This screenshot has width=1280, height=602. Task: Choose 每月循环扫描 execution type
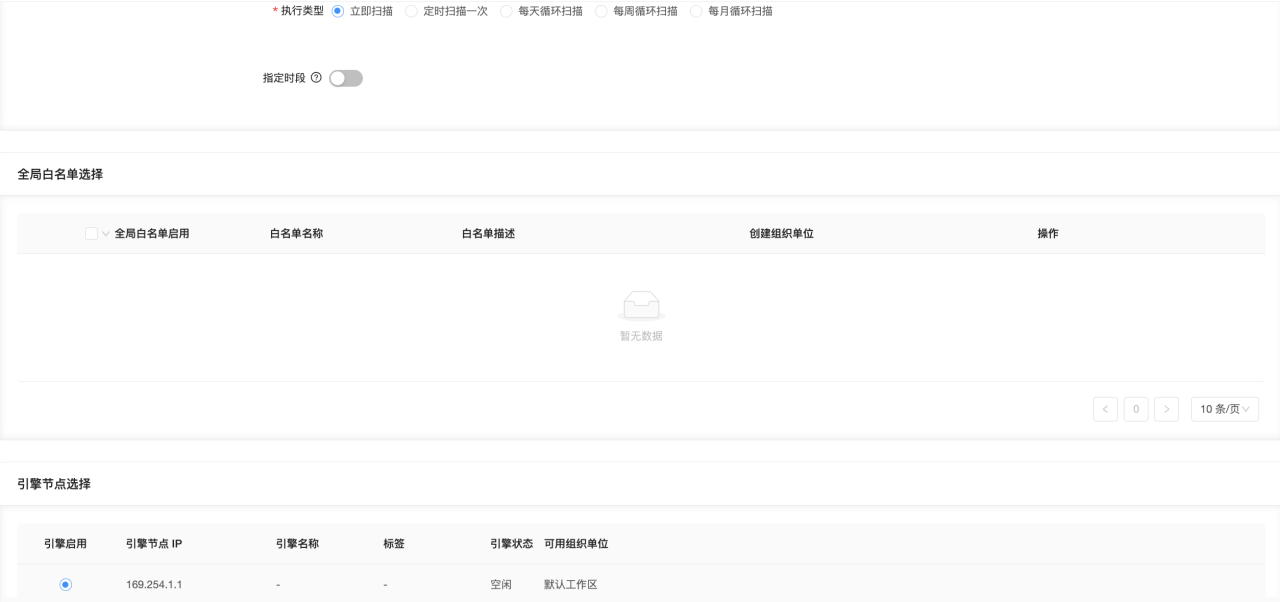click(696, 11)
